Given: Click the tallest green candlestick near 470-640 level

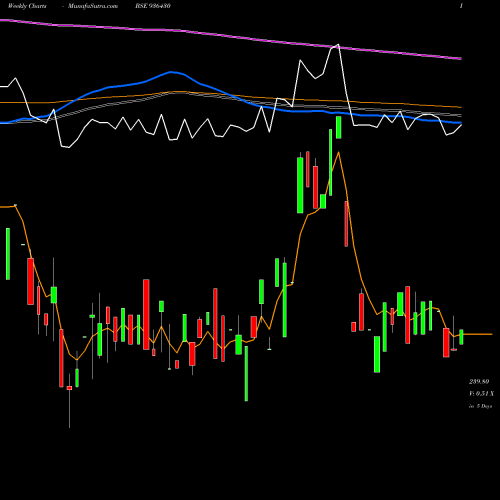Looking at the screenshot, I should tap(300, 185).
